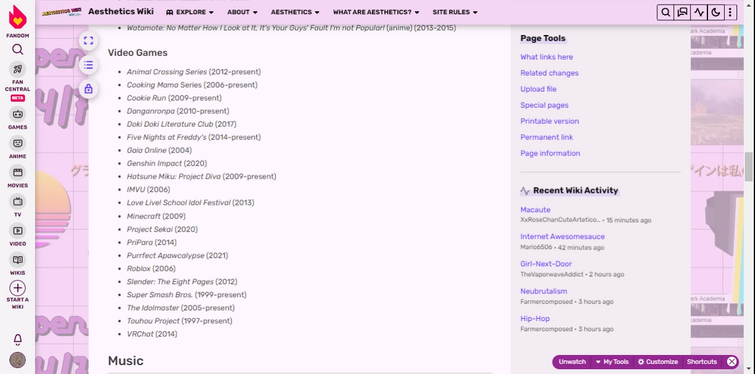Click the Project Sekai (2020) entry

162,230
